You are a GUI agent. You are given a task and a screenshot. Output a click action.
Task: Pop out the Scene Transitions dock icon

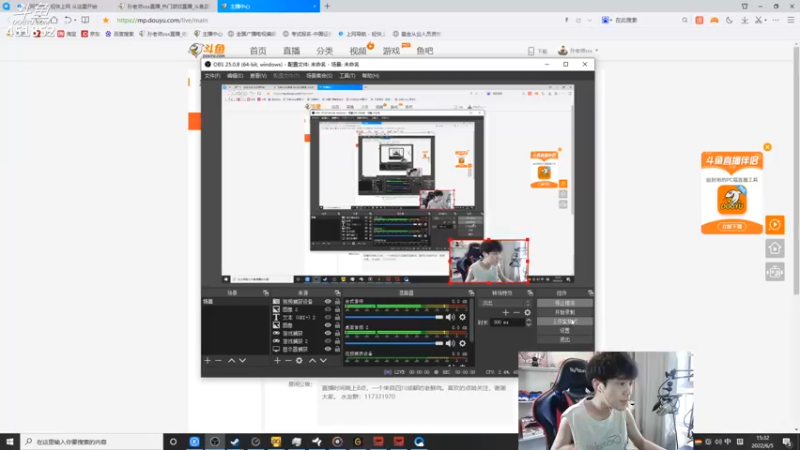(530, 293)
